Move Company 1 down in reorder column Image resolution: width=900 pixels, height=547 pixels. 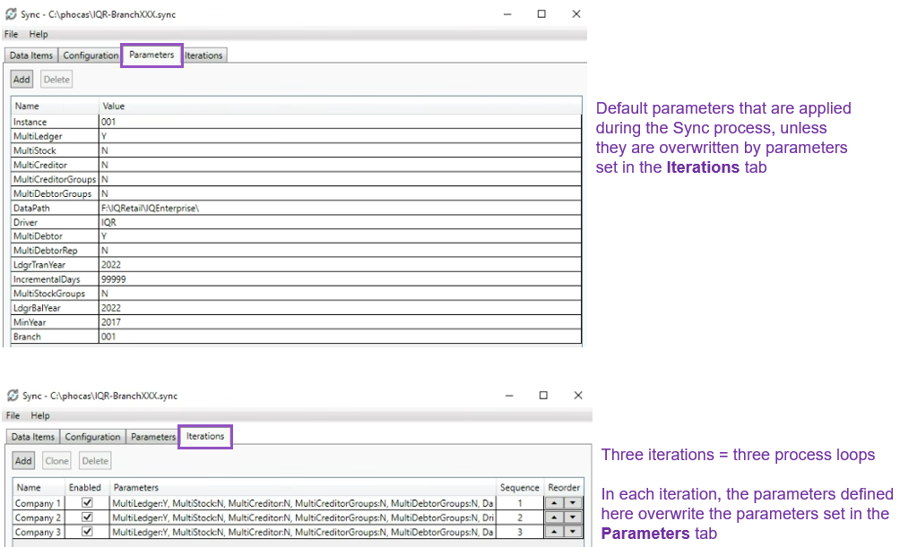pos(572,503)
